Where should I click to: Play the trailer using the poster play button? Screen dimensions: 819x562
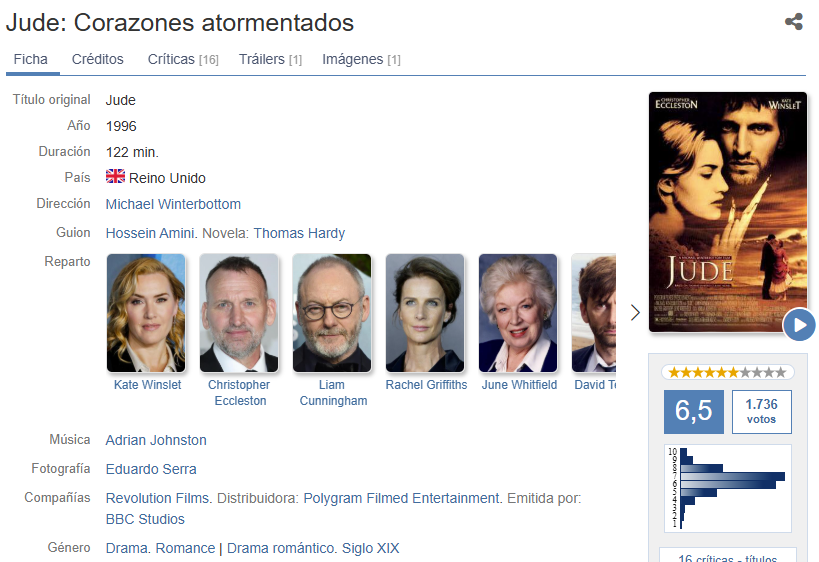click(x=799, y=325)
